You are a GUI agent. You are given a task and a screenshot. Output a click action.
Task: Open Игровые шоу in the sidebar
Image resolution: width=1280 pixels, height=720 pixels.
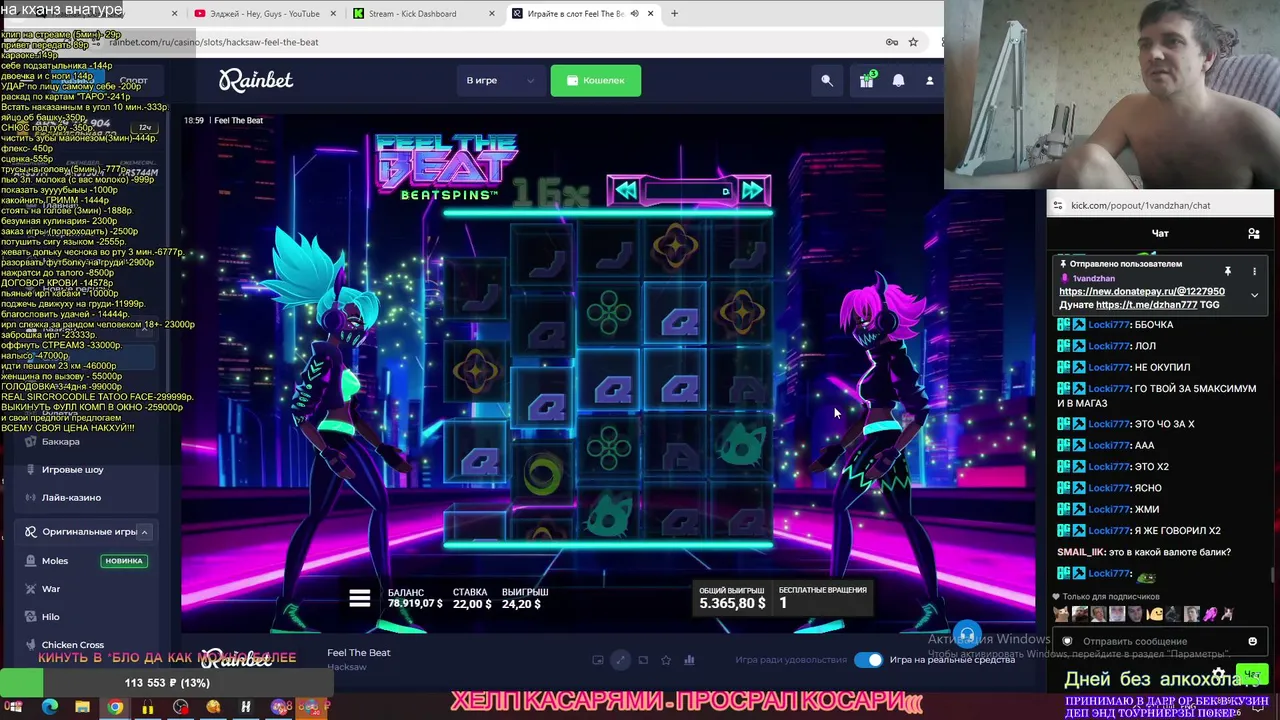click(72, 469)
